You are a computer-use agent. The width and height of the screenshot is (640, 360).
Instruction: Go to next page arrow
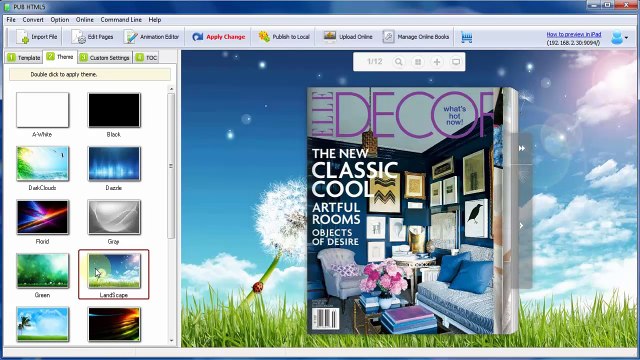tap(521, 225)
